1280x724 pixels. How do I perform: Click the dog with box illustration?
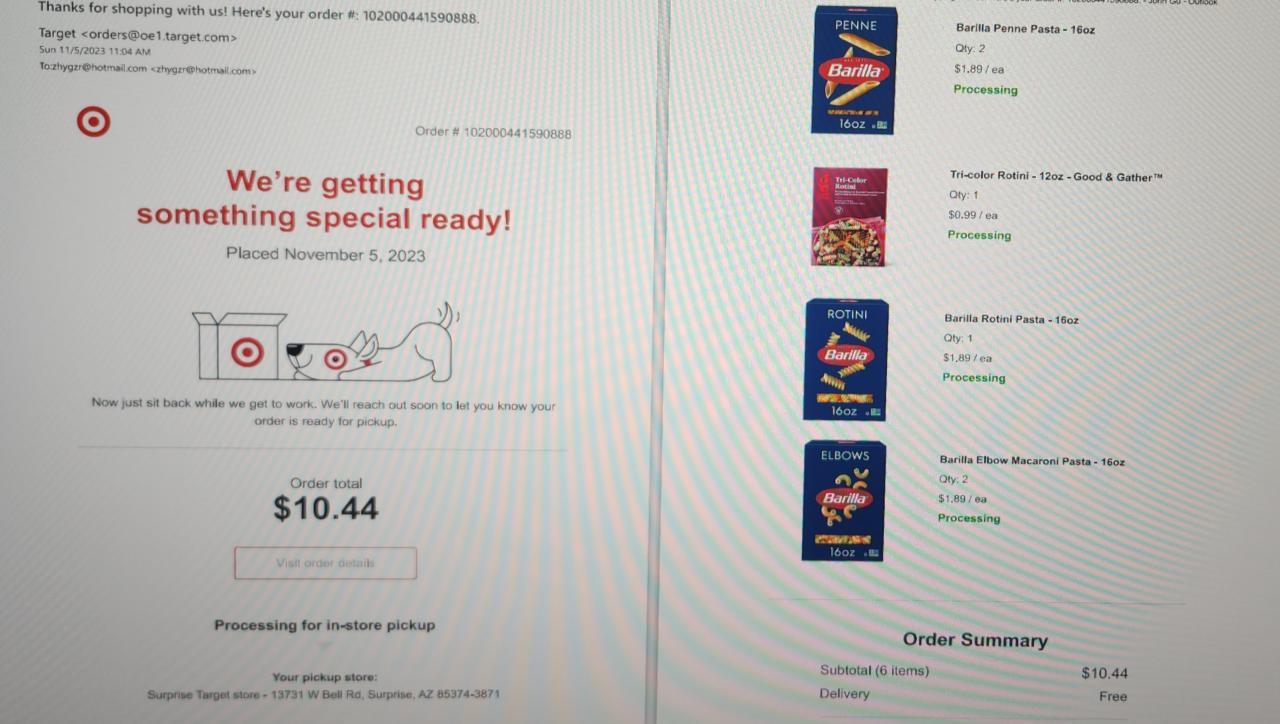tap(326, 343)
